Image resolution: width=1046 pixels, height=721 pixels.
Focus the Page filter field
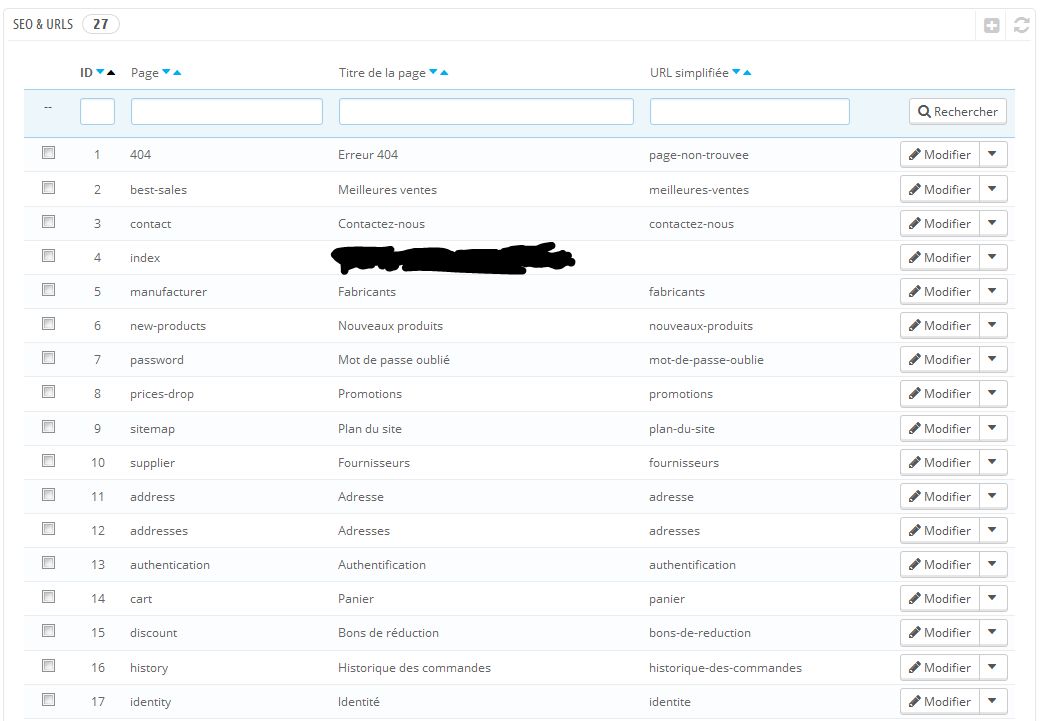click(x=227, y=111)
